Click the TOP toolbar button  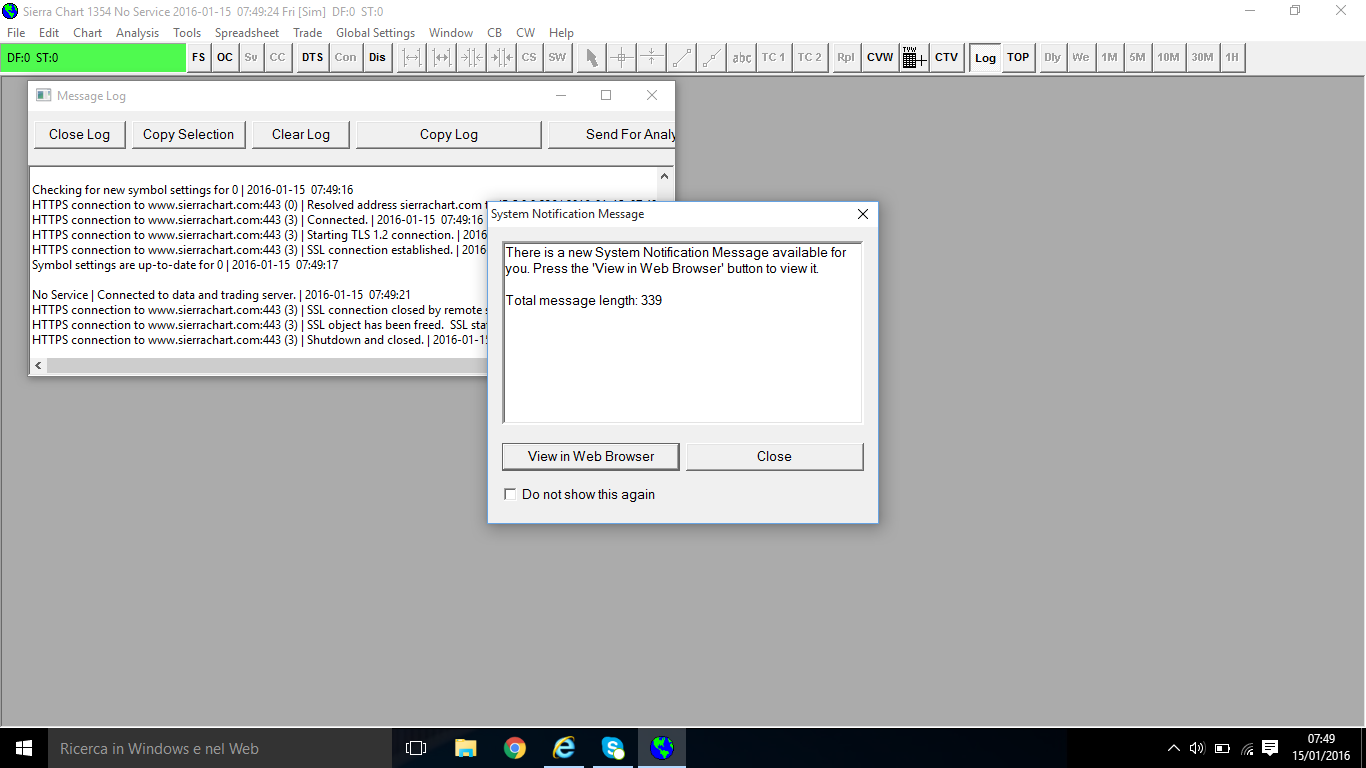[1018, 57]
